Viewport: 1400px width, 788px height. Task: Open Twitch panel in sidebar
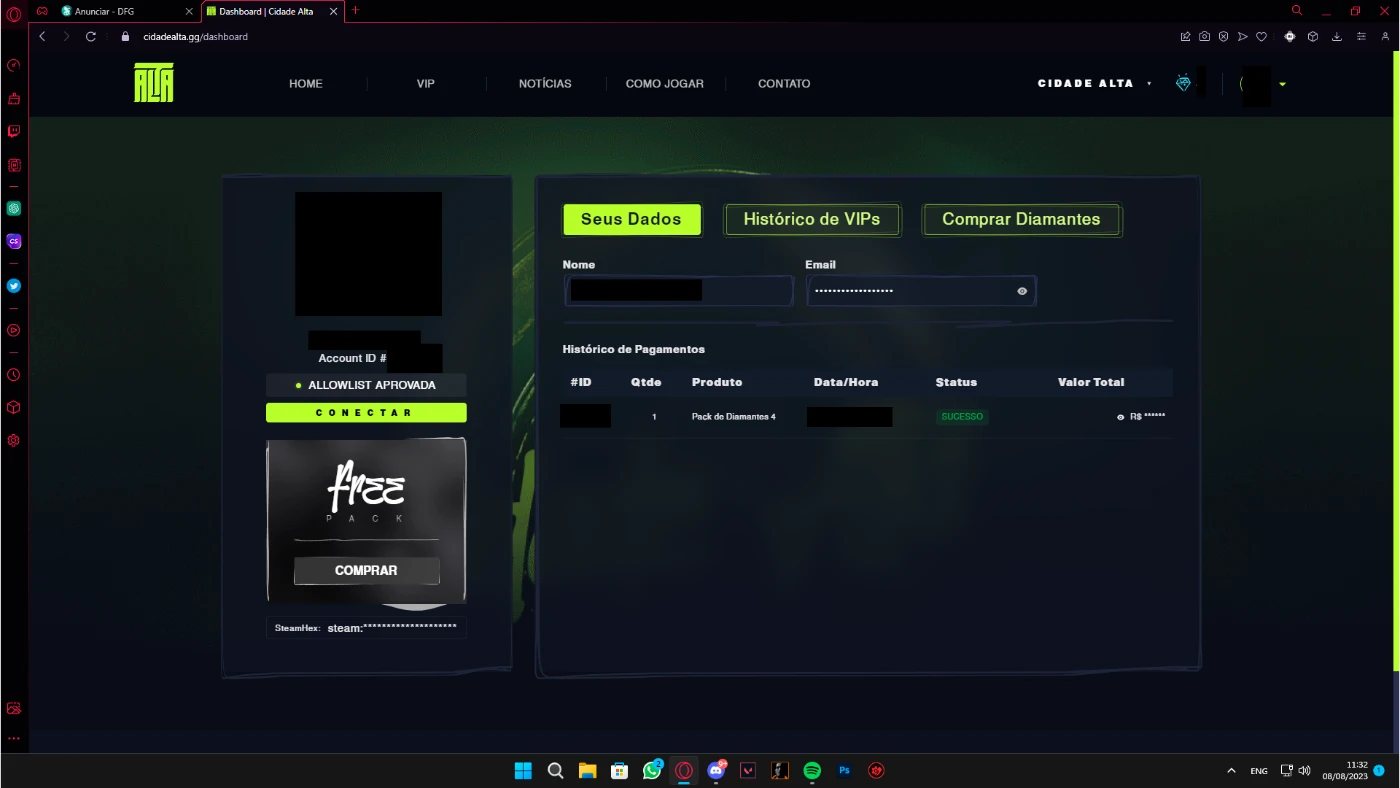14,131
